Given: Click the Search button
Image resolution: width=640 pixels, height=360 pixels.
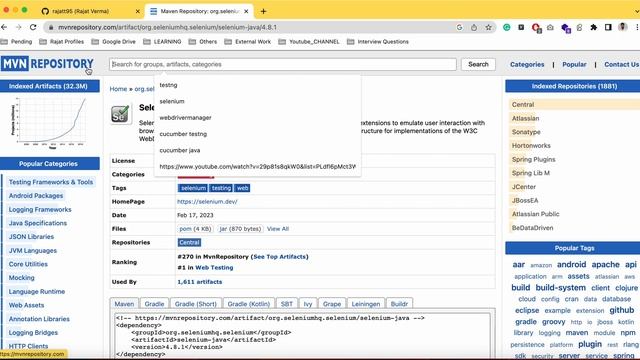Looking at the screenshot, I should tap(478, 64).
